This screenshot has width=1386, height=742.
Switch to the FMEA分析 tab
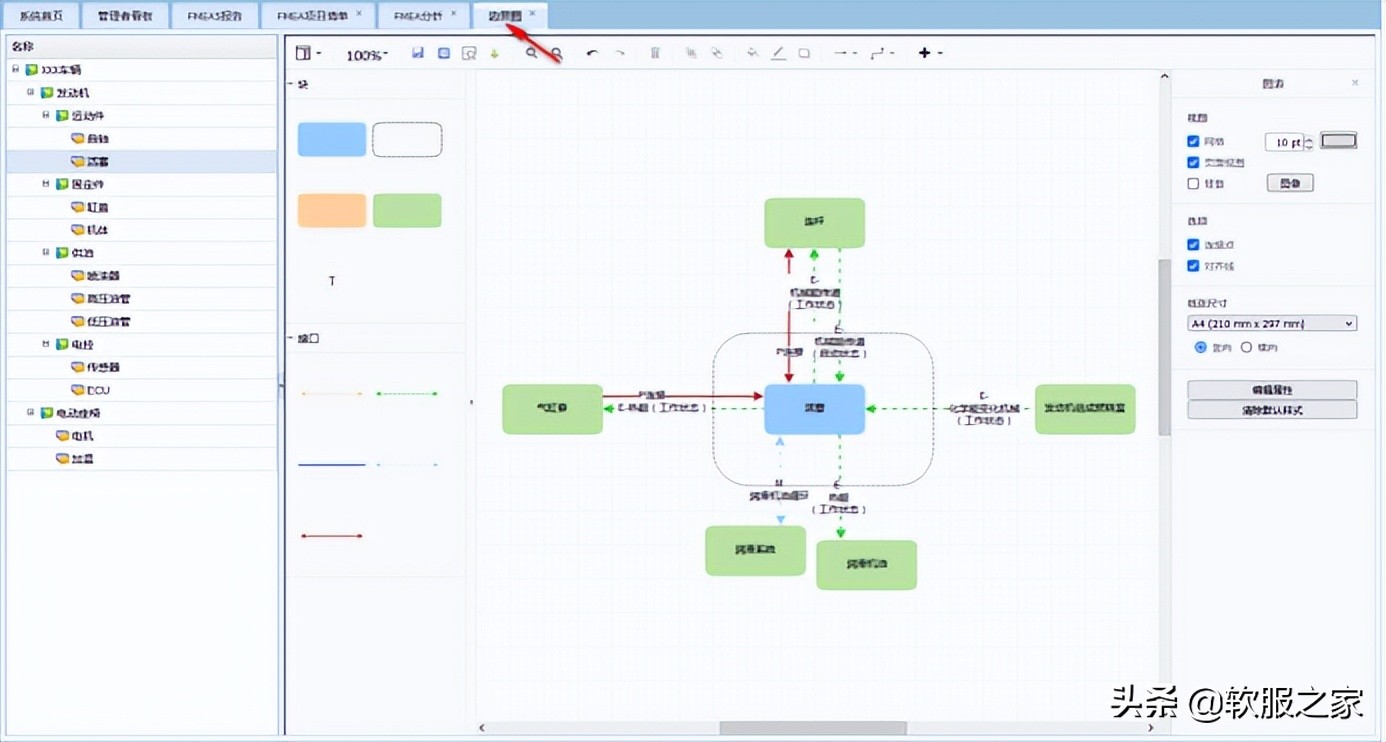tap(418, 16)
